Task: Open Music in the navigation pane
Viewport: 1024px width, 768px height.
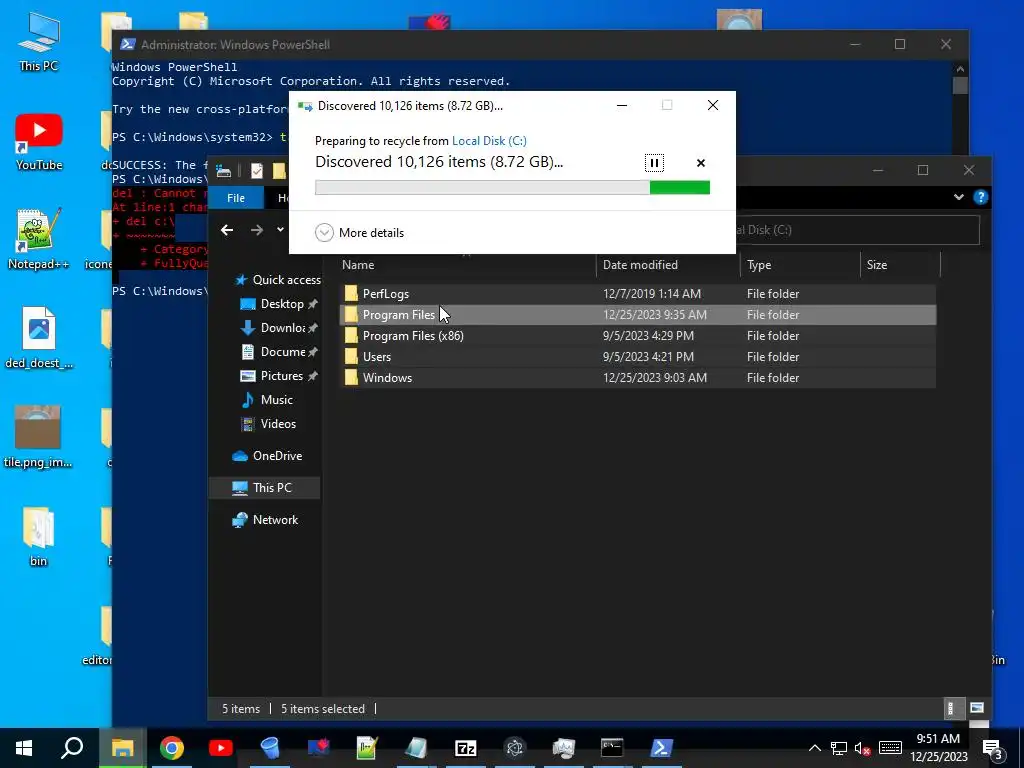Action: [x=267, y=400]
